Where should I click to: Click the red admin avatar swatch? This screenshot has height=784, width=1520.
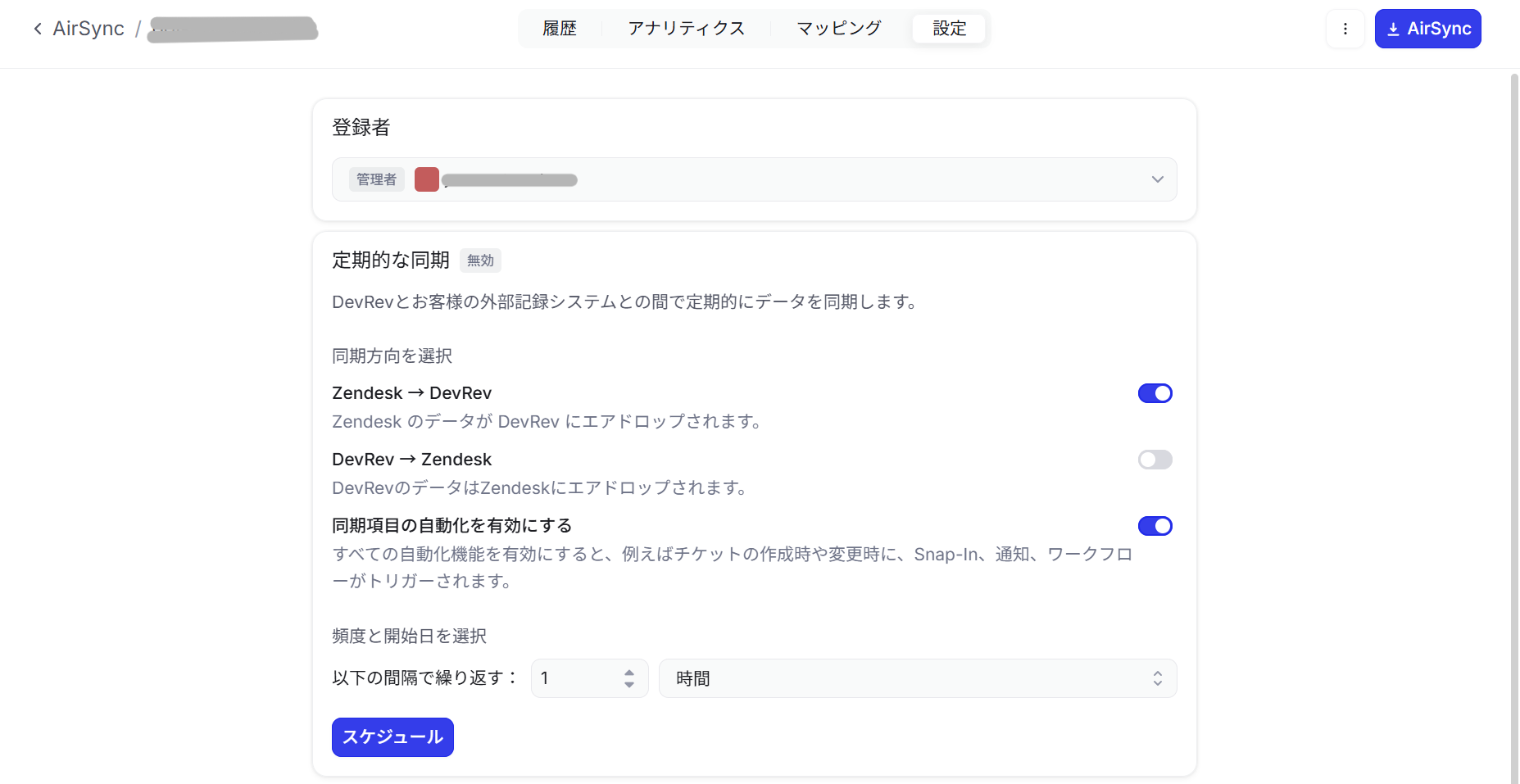click(426, 179)
